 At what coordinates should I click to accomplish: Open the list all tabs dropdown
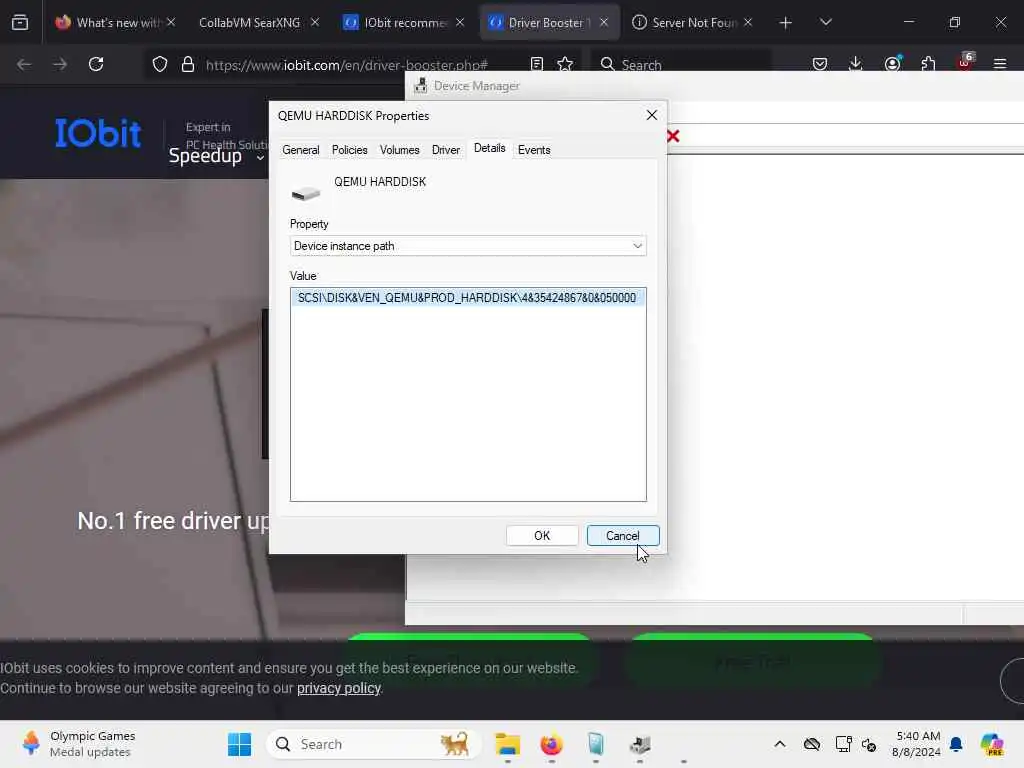[x=825, y=22]
